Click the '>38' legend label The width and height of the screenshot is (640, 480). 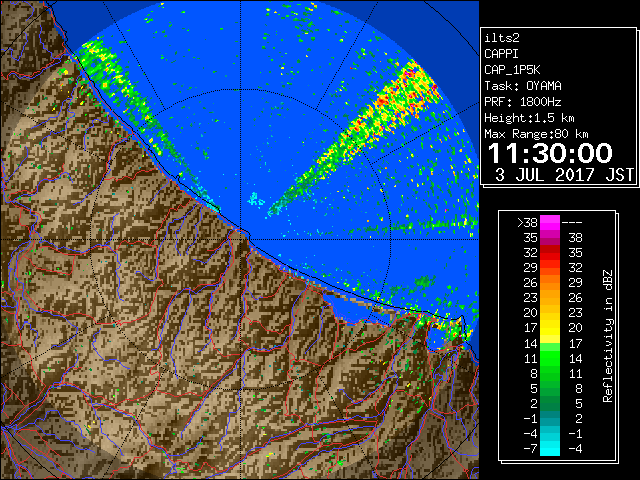[x=527, y=222]
